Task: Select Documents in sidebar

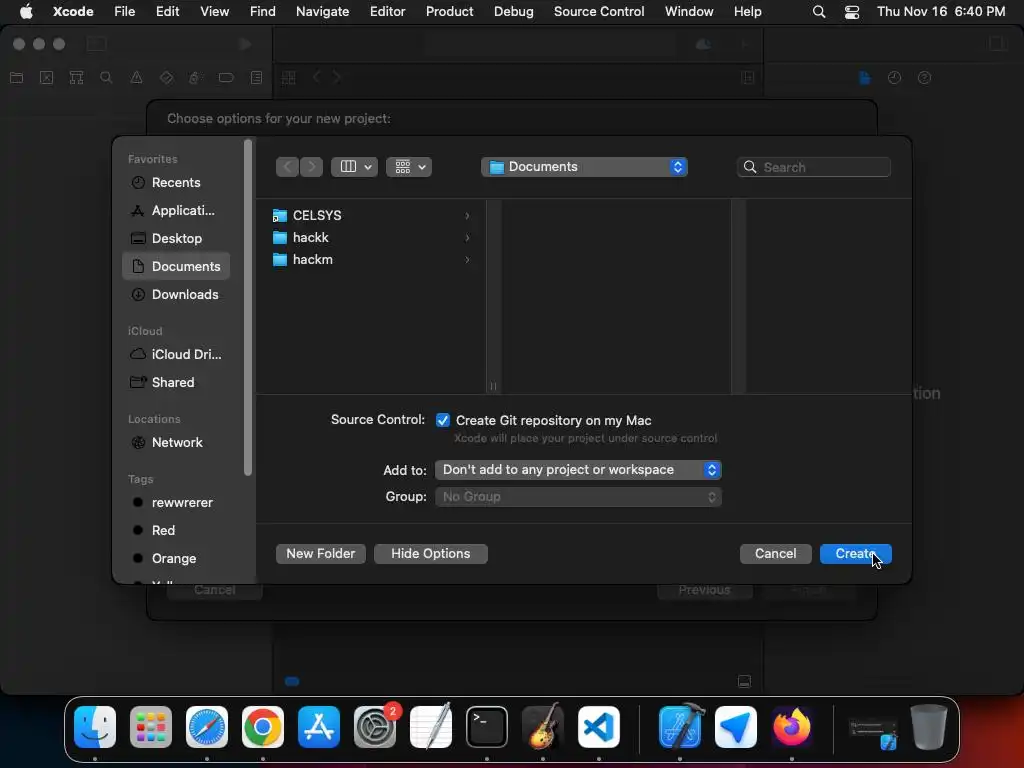Action: coord(176,266)
